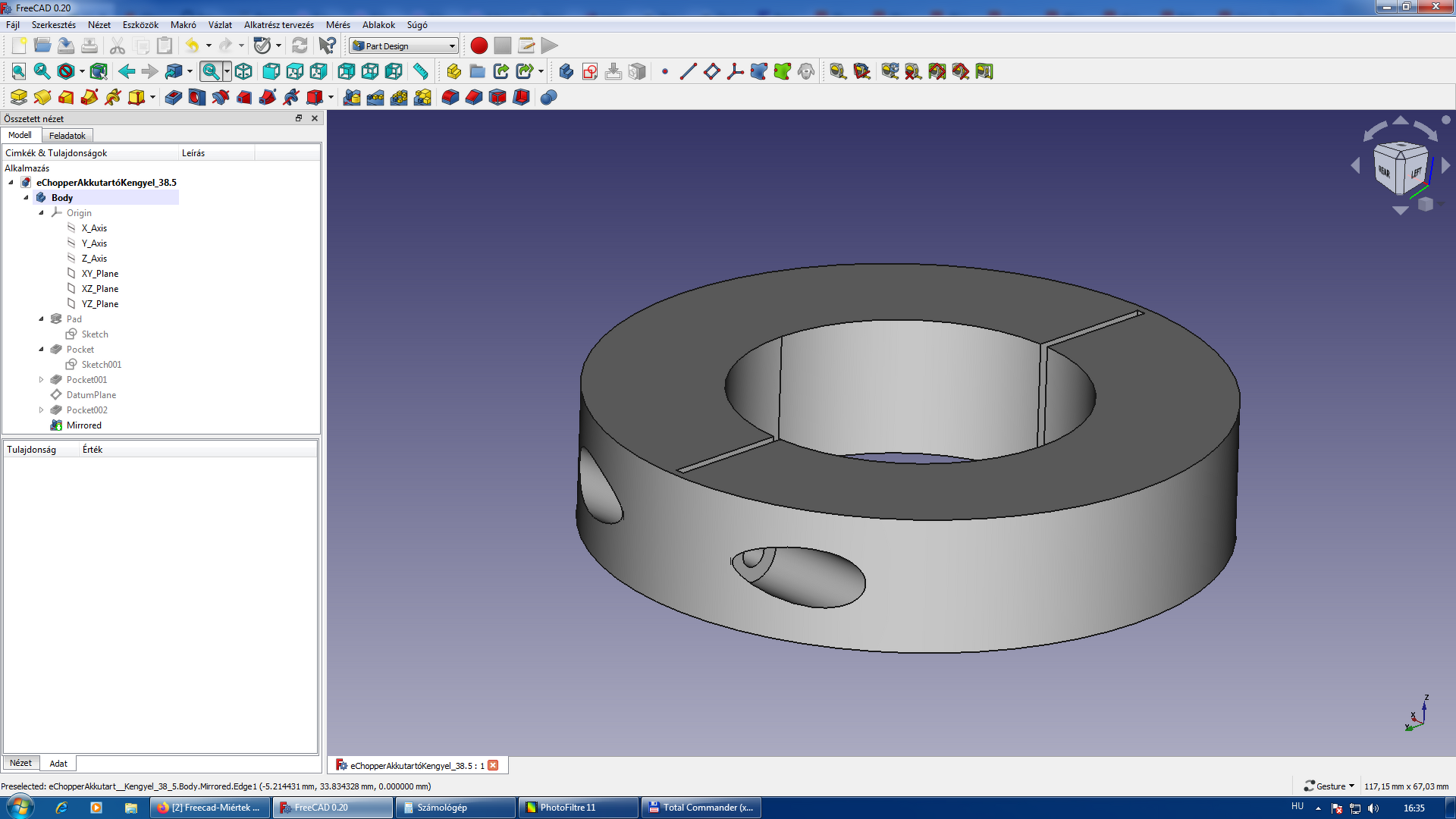Click the Mirrored feature icon
The height and width of the screenshot is (819, 1456).
pyautogui.click(x=352, y=97)
